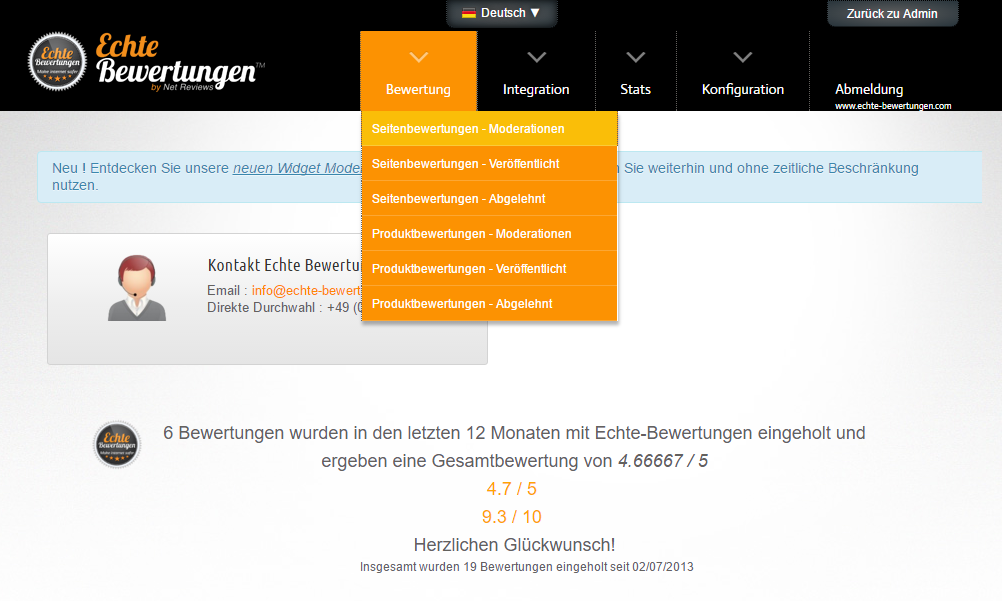Image resolution: width=1002 pixels, height=601 pixels.
Task: Click the Herzlichen Glückwunsch! text
Action: (x=514, y=545)
